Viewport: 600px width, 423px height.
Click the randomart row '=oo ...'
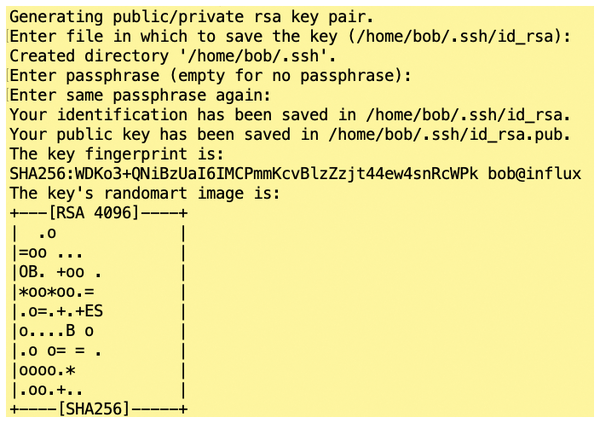click(x=99, y=253)
